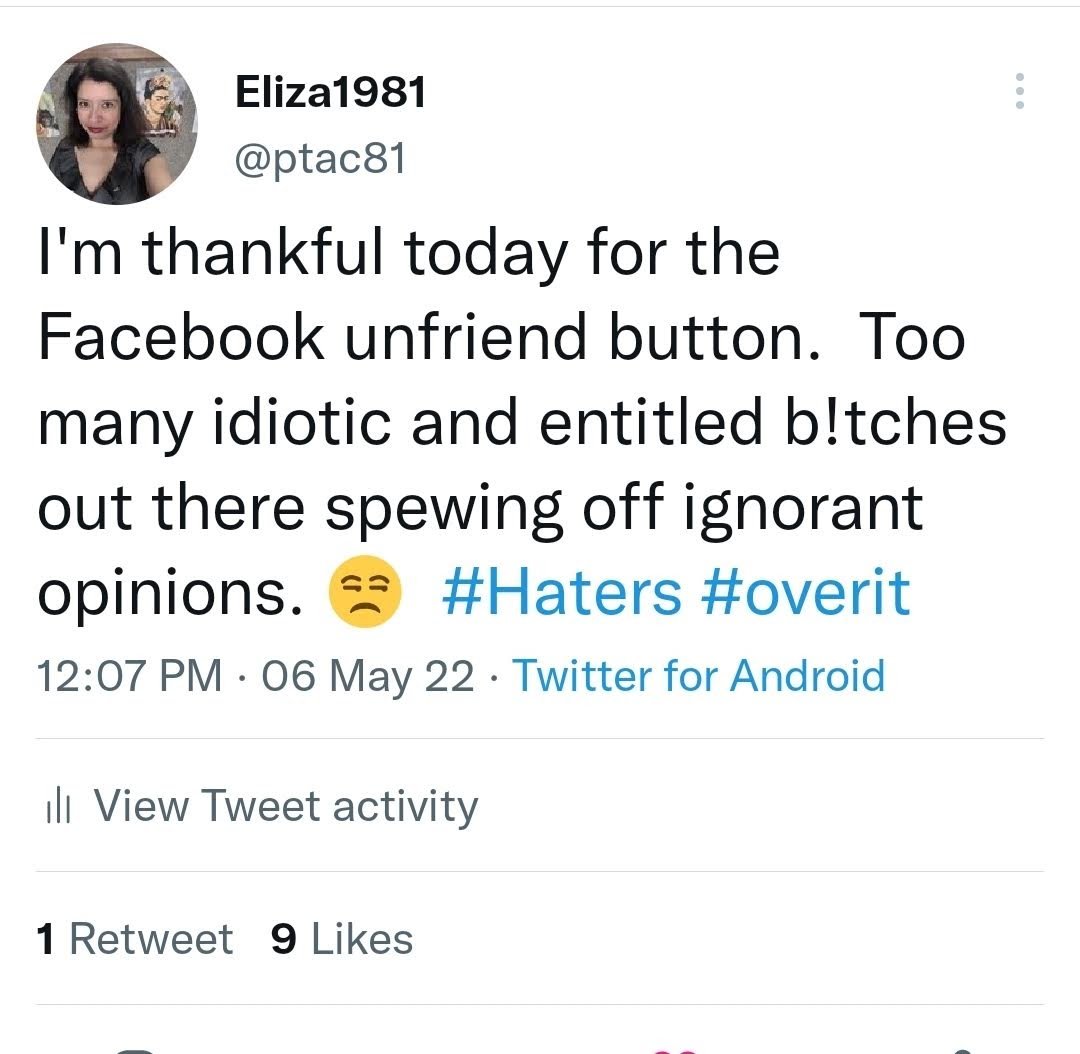Tap the unamused face emoji
This screenshot has height=1054, width=1080.
pyautogui.click(x=366, y=592)
